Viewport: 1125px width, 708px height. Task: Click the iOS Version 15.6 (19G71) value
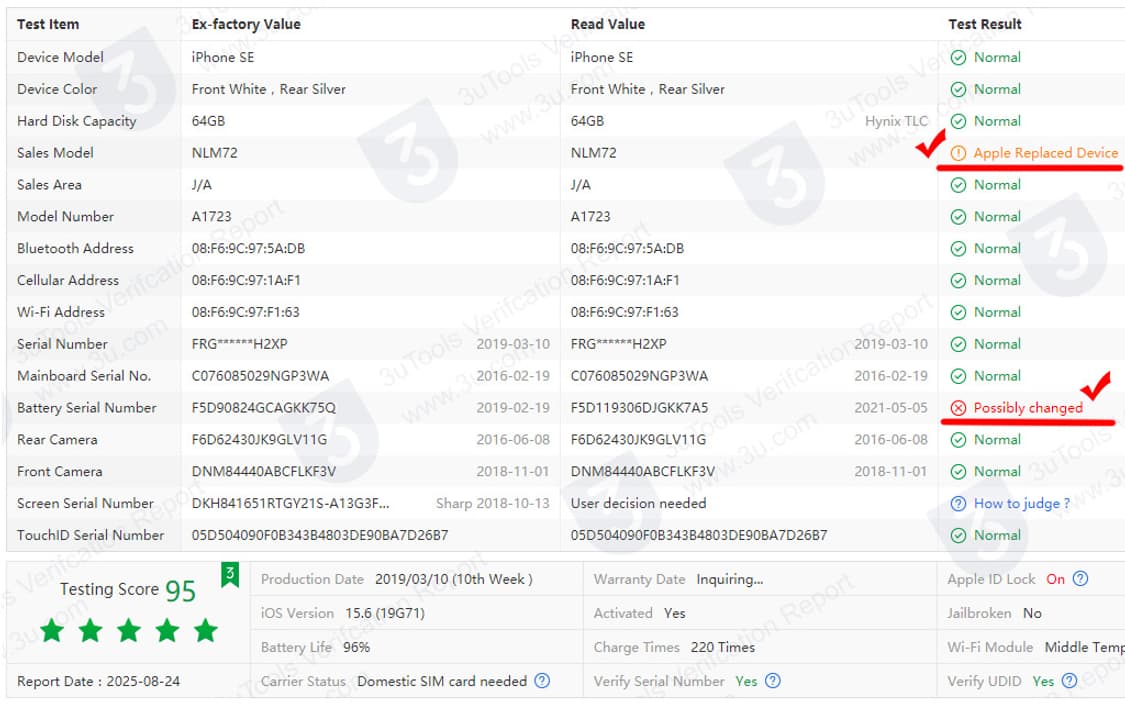[385, 613]
